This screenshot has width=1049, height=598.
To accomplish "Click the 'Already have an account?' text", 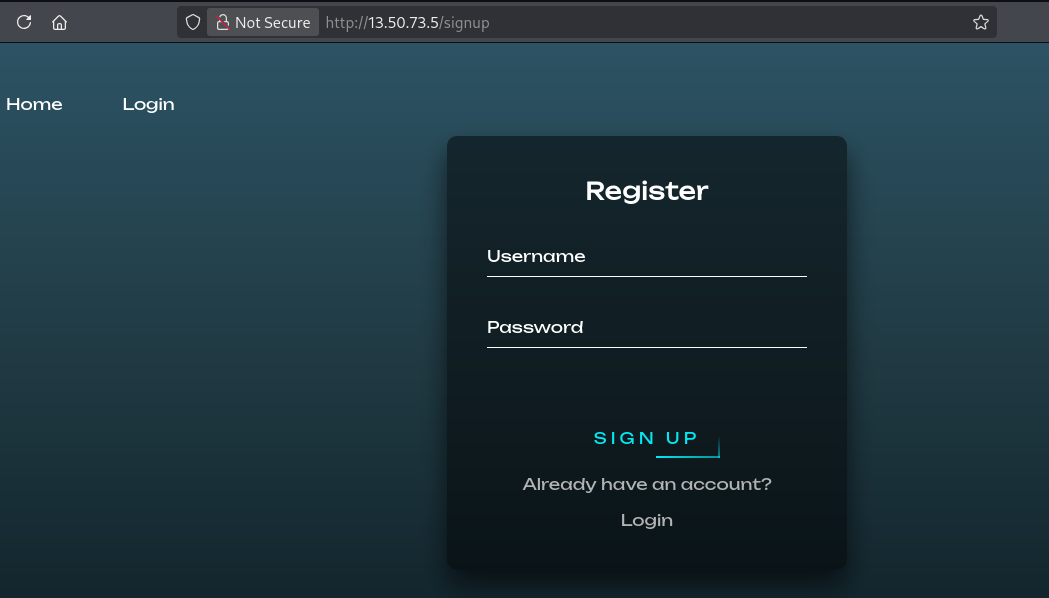I will click(647, 484).
